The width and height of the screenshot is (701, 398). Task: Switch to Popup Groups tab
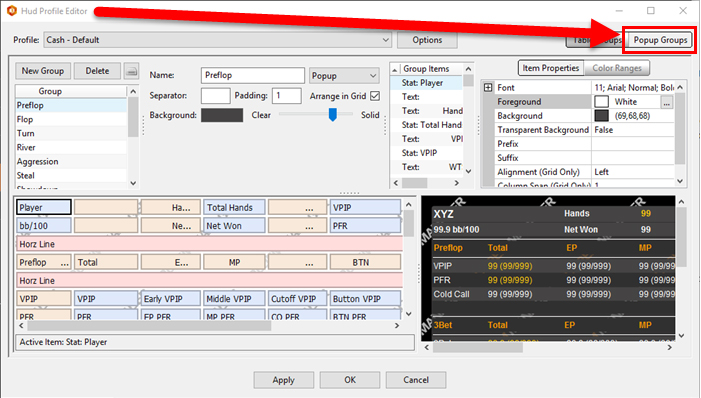click(660, 40)
